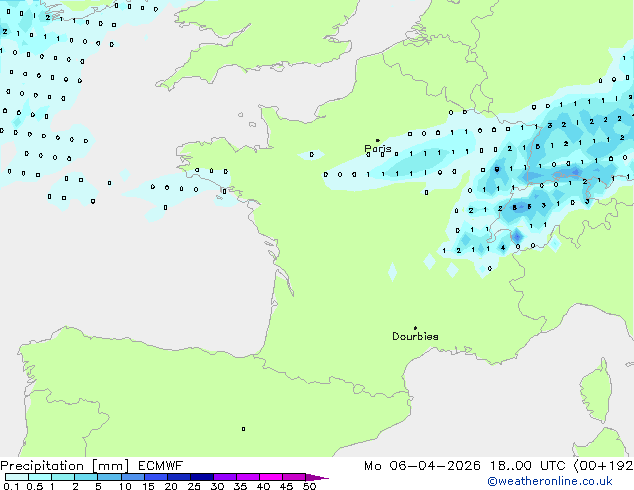Select the 5–10 mm legend swatch
634x490 pixels.
coord(109,477)
